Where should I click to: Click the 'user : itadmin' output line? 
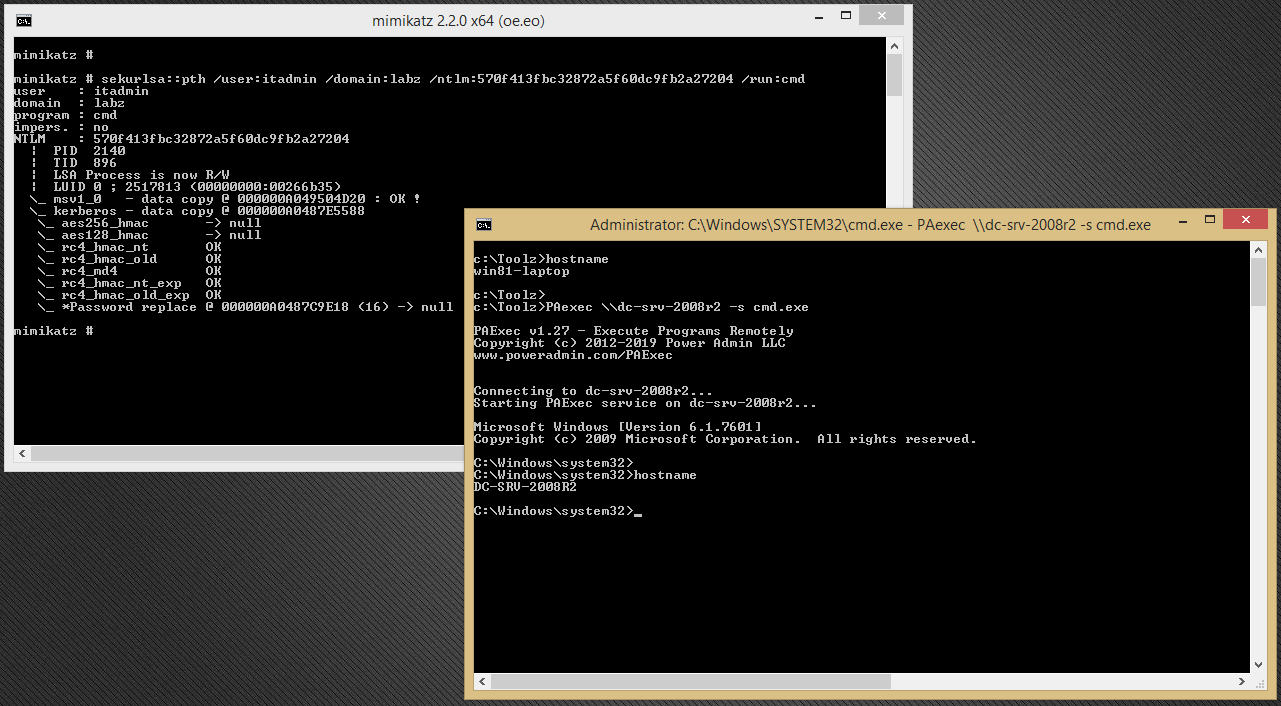click(x=81, y=91)
